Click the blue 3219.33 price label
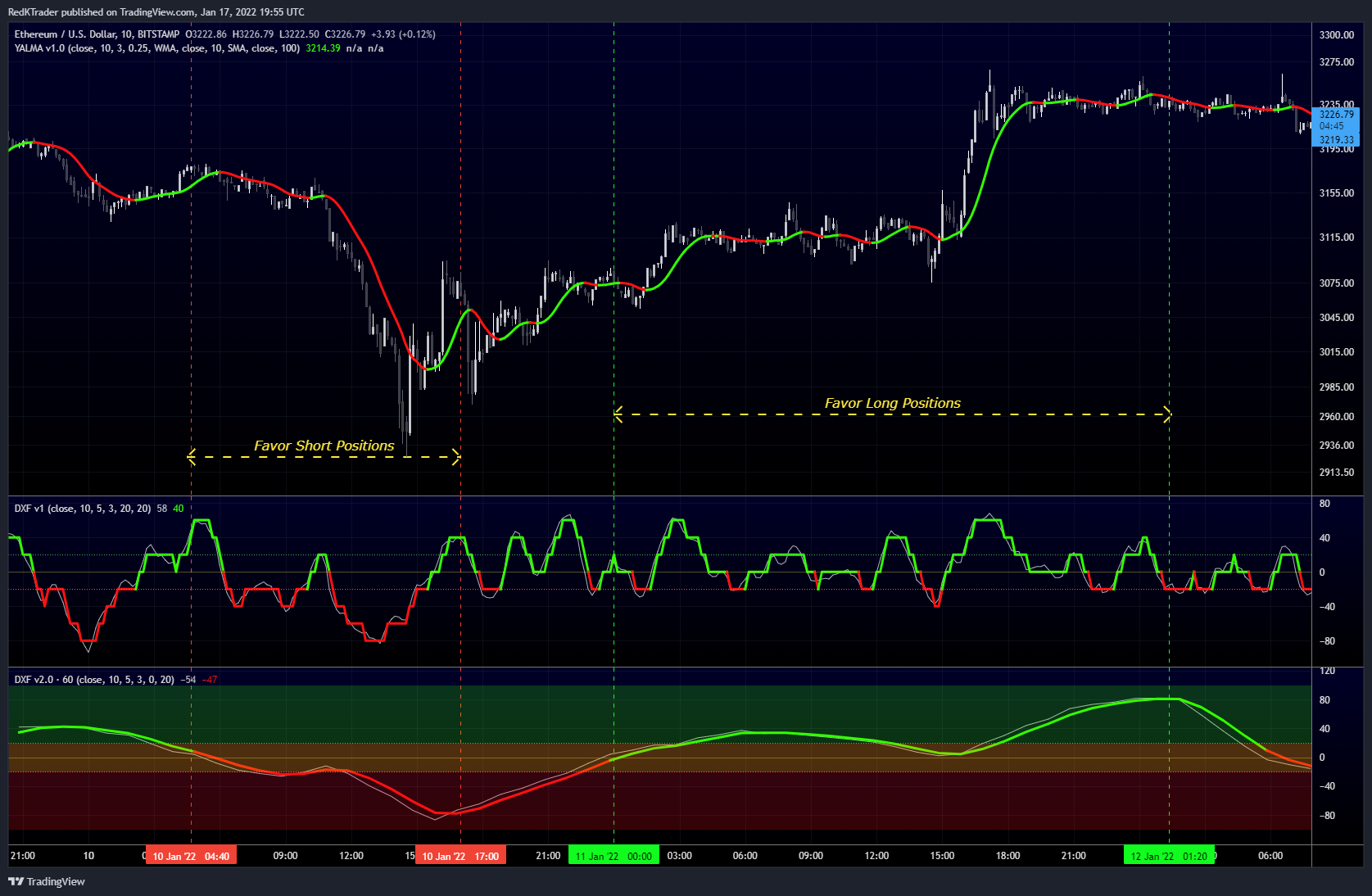The height and width of the screenshot is (896, 1372). [x=1336, y=140]
